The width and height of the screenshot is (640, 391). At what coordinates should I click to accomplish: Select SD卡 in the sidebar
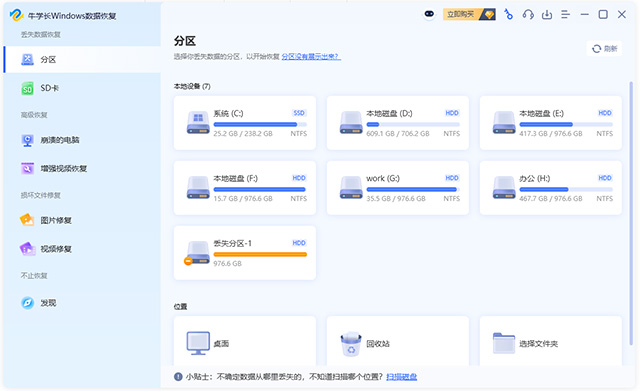pyautogui.click(x=82, y=88)
